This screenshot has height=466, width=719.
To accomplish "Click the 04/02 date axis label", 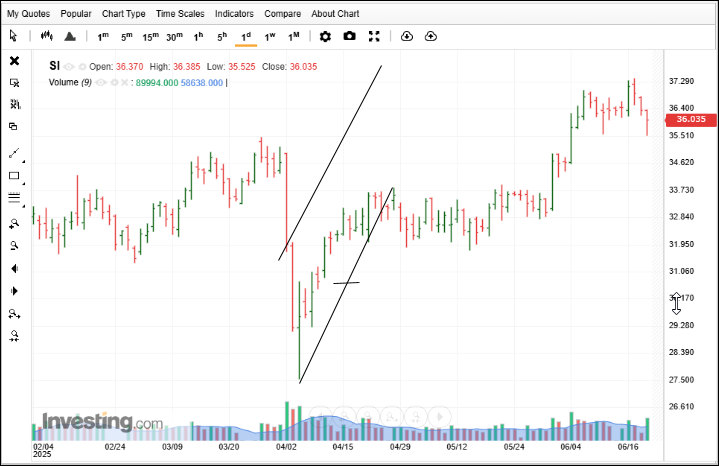I will 286,447.
